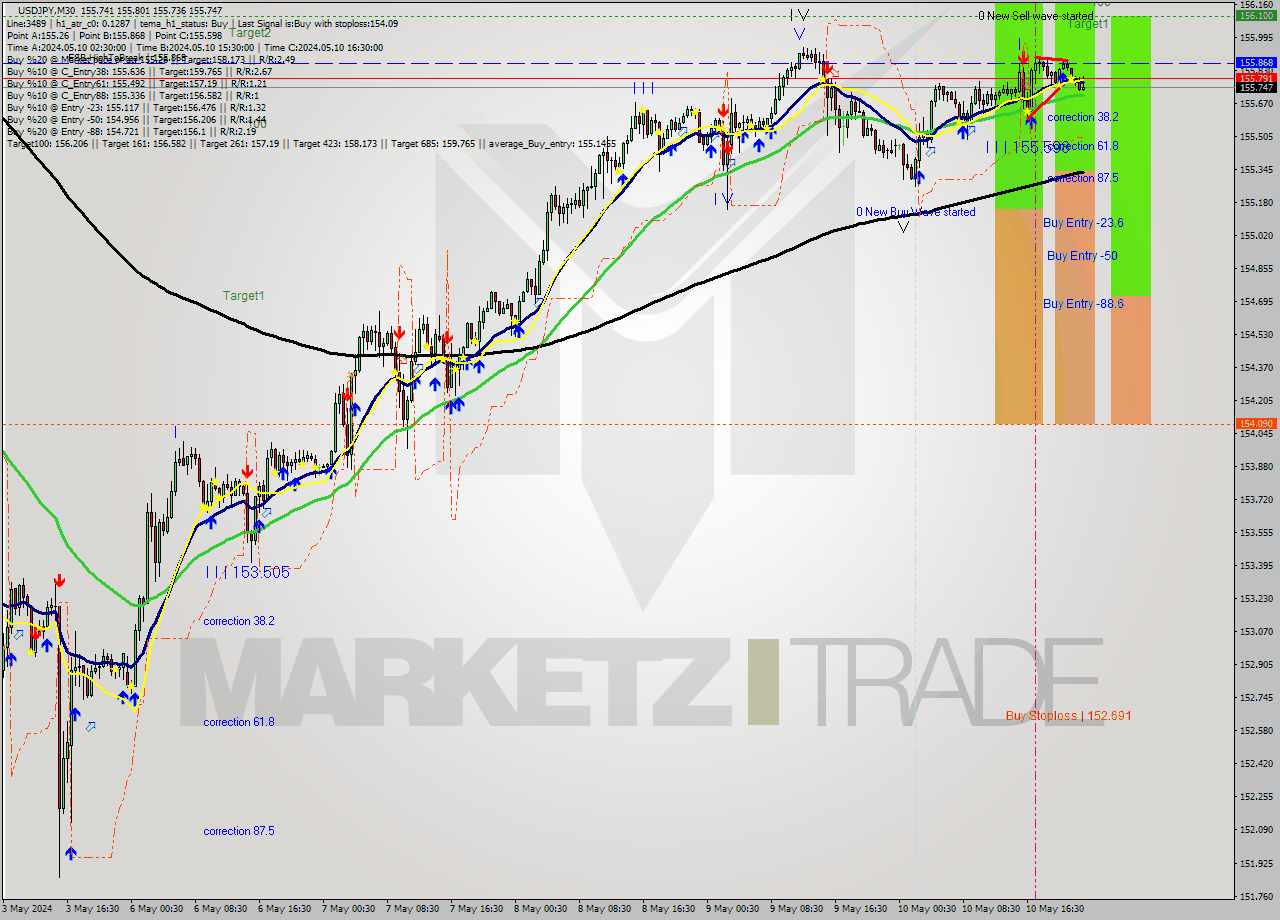Click the red 155.791 price tag
Image resolution: width=1280 pixels, height=920 pixels.
click(1256, 78)
